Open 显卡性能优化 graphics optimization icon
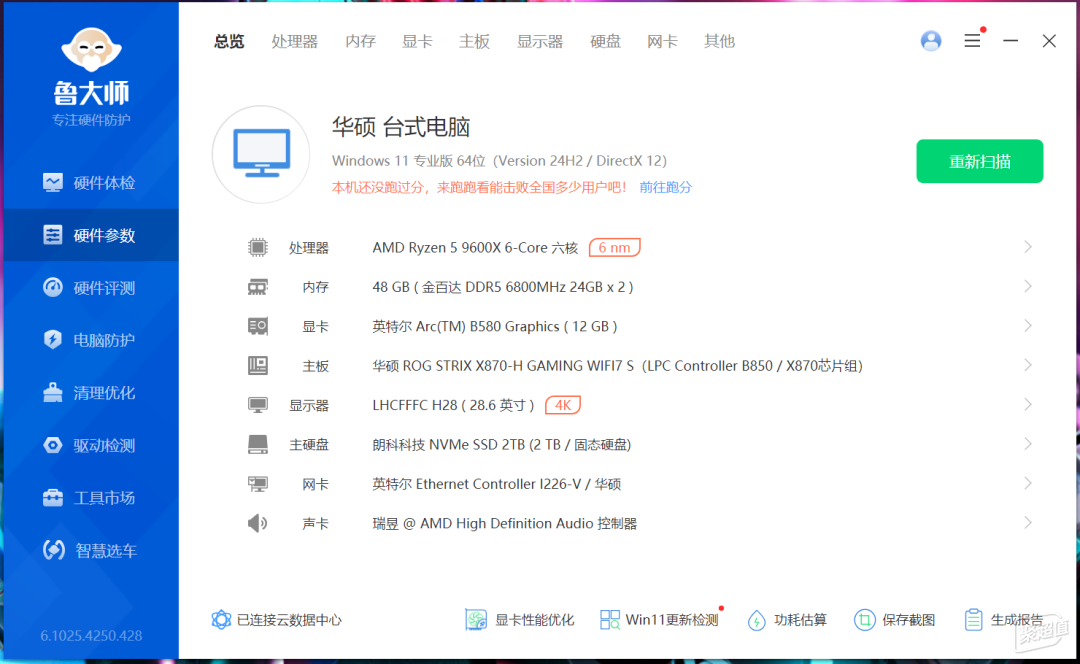Screen dimensions: 1080x664 click(476, 620)
